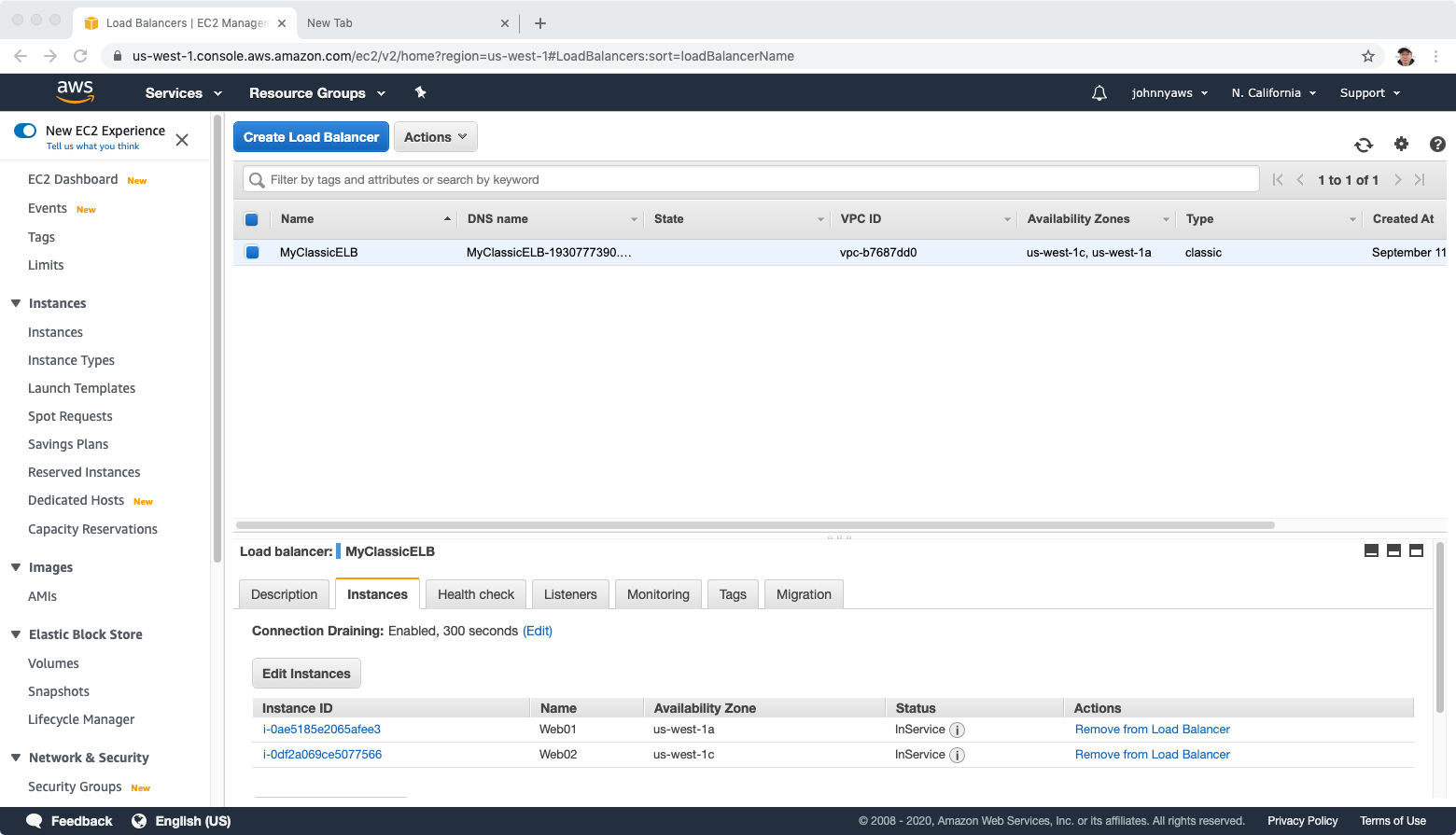Switch to the Health check tab

[x=476, y=594]
